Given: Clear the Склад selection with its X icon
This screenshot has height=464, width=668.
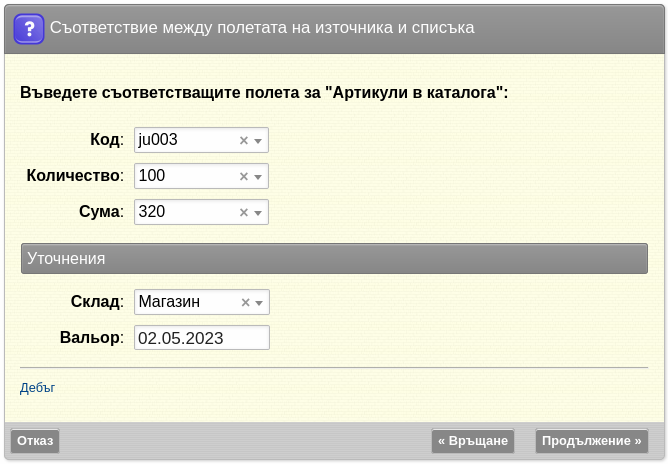Looking at the screenshot, I should click(x=245, y=303).
